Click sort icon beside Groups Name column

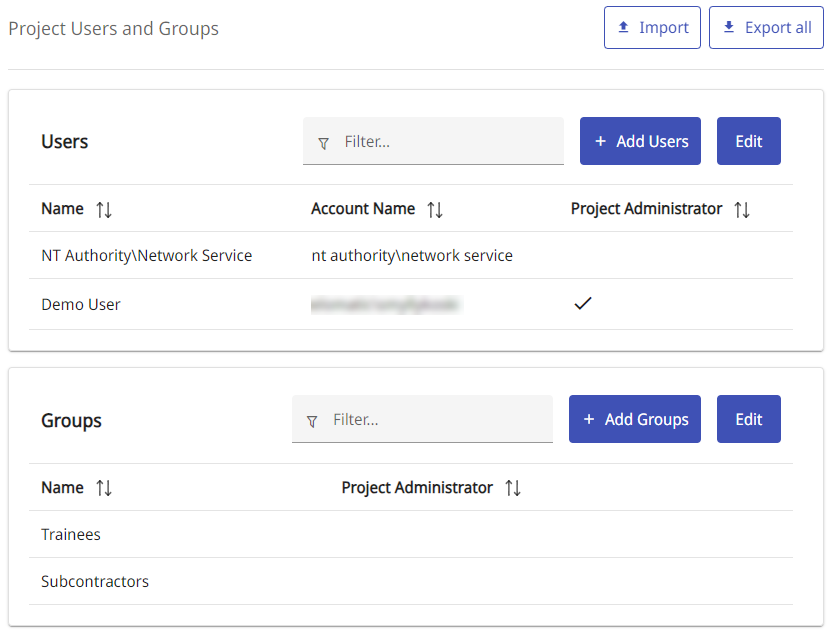(104, 488)
